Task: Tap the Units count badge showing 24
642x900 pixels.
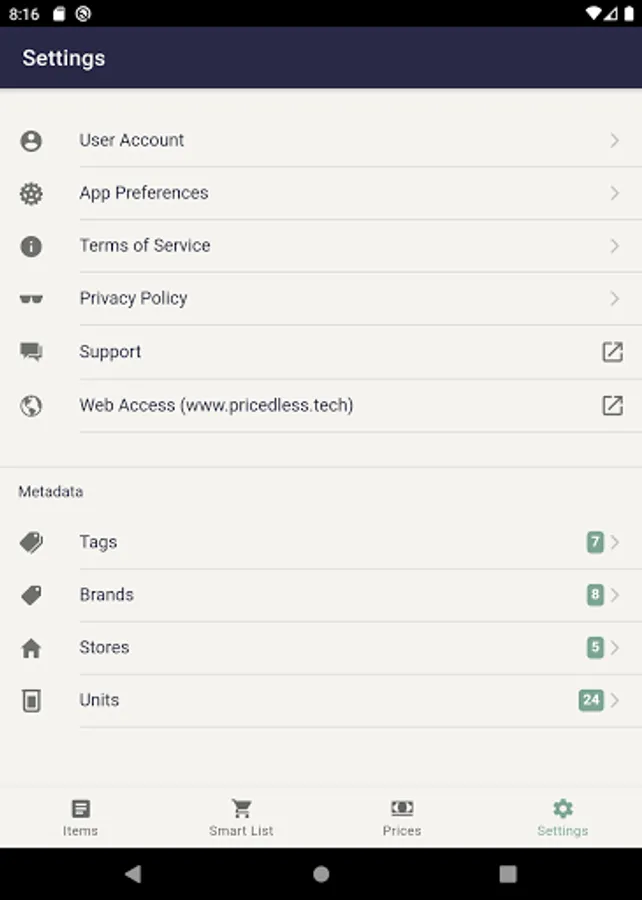Action: [591, 700]
